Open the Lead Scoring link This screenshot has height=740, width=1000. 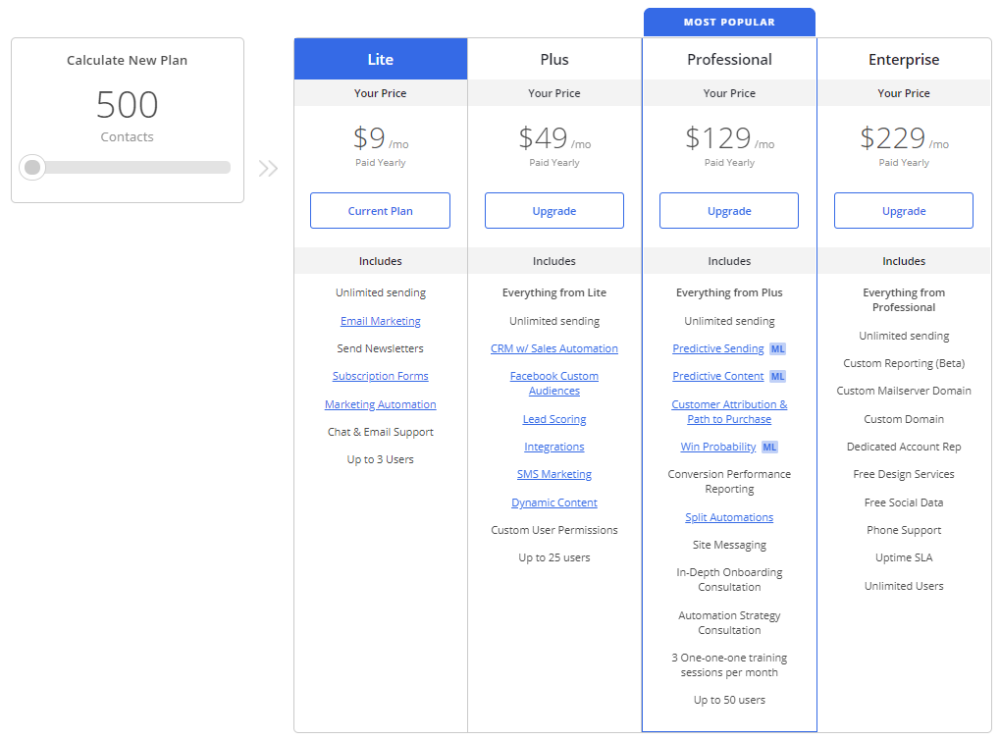coord(554,419)
